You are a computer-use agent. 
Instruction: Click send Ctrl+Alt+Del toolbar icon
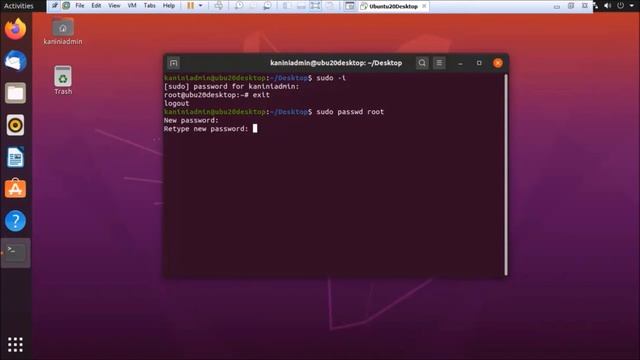[219, 6]
